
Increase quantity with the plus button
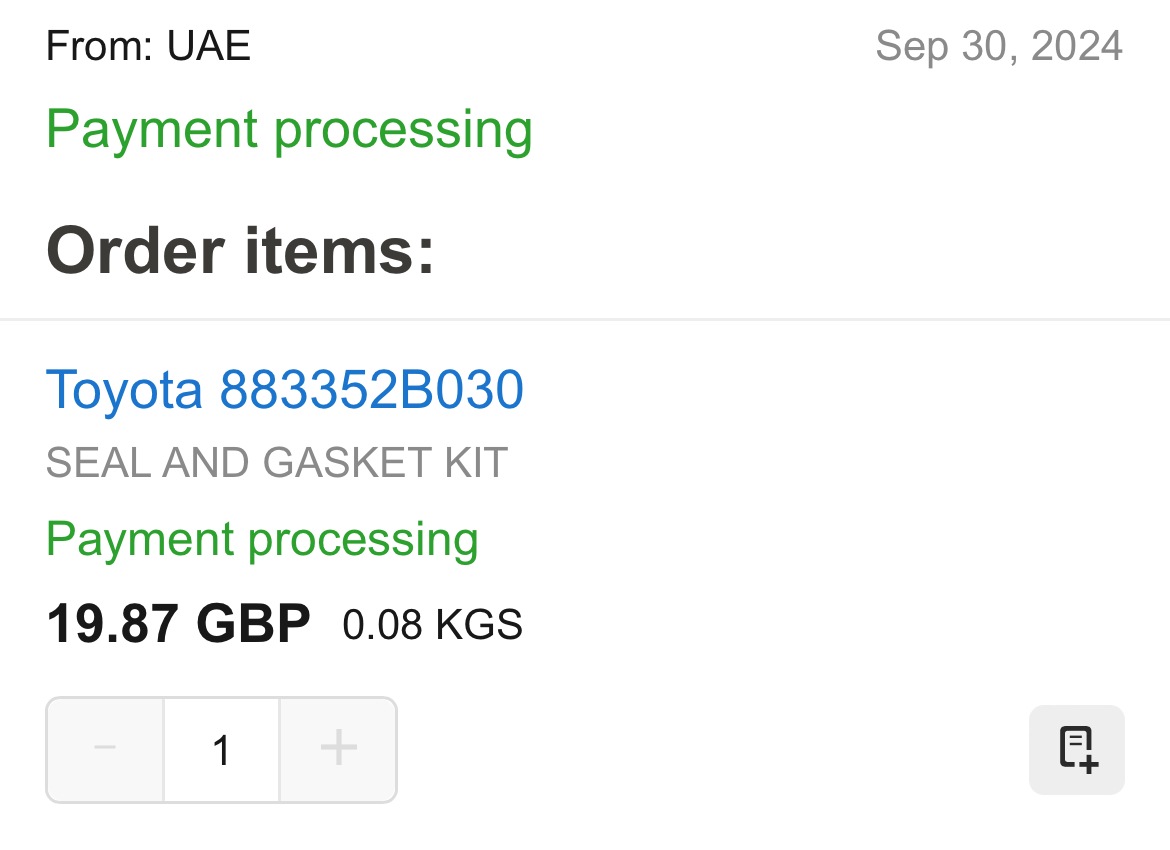[x=339, y=749]
